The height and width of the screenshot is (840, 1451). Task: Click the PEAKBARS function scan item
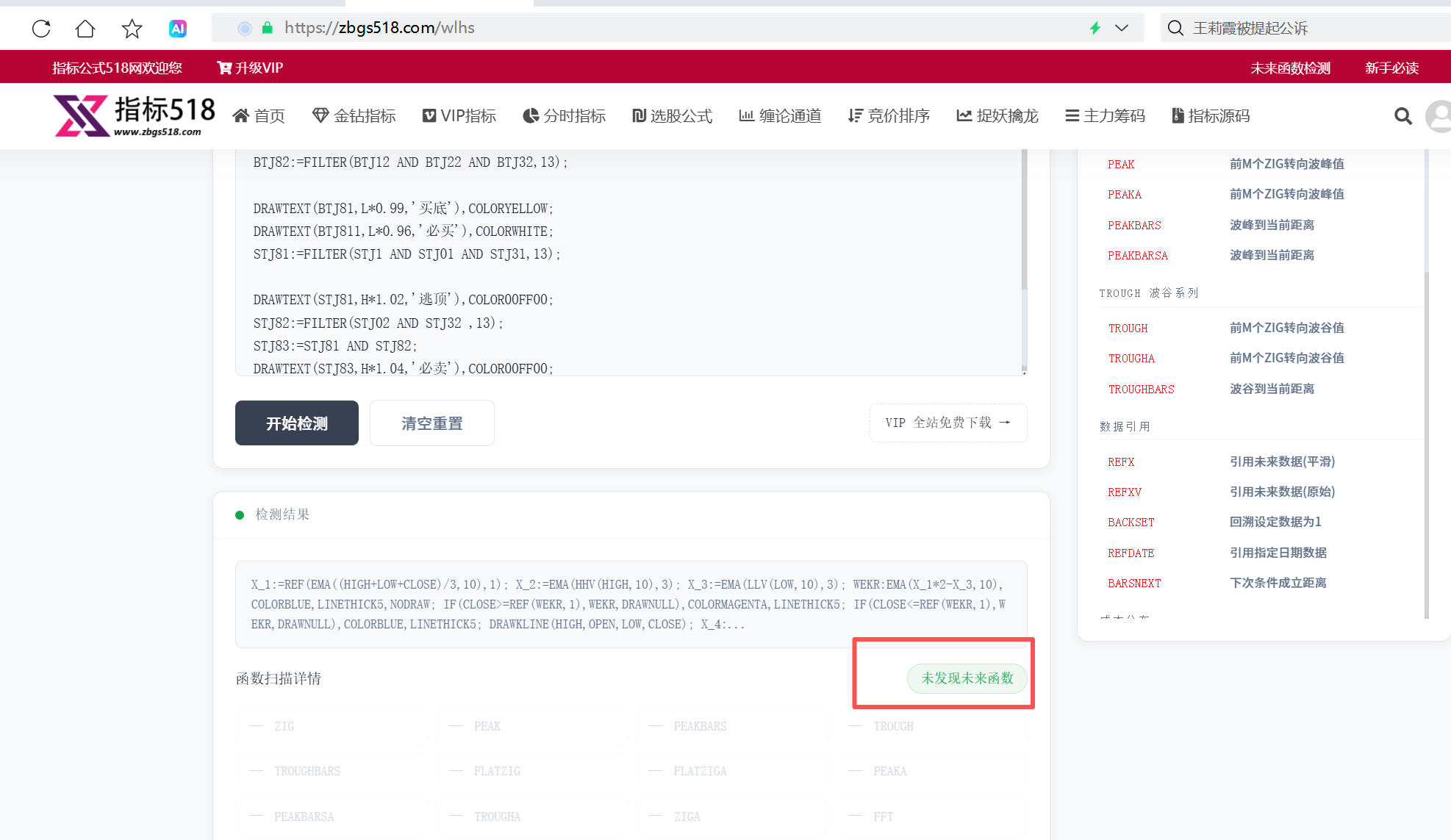coord(732,726)
